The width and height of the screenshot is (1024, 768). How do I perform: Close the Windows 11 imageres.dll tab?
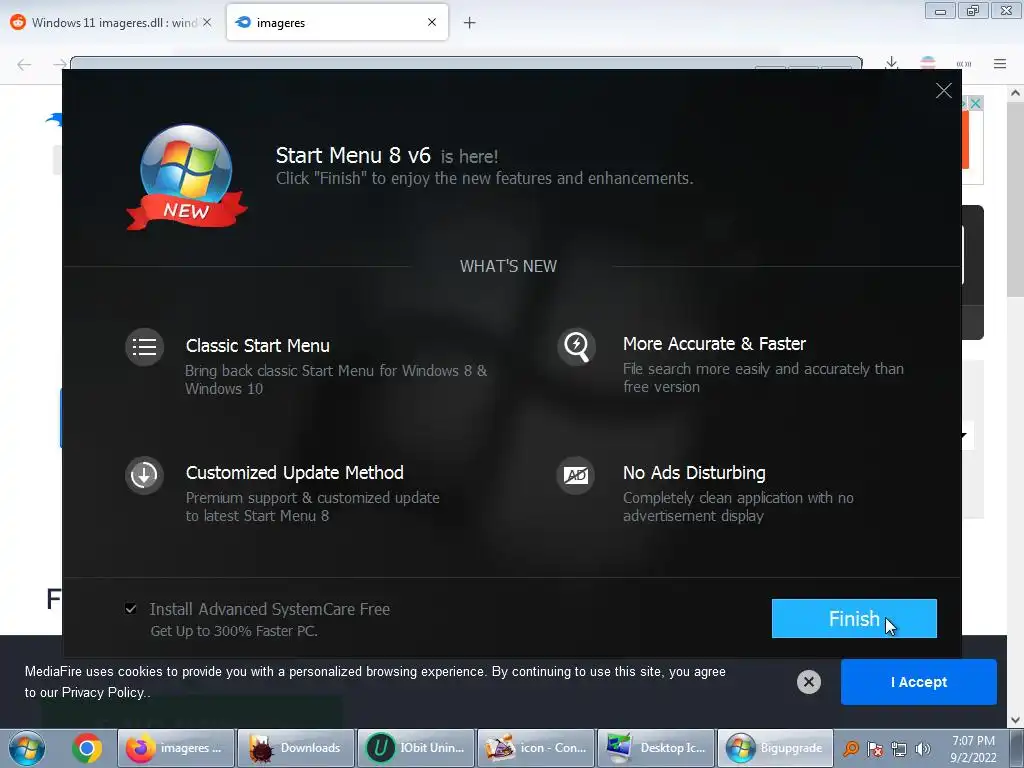[207, 22]
